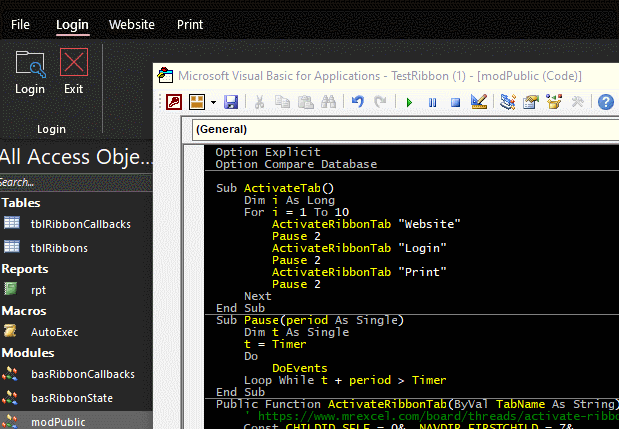
Task: Toggle Design Mode in the VBA toolbar
Action: pyautogui.click(x=478, y=102)
